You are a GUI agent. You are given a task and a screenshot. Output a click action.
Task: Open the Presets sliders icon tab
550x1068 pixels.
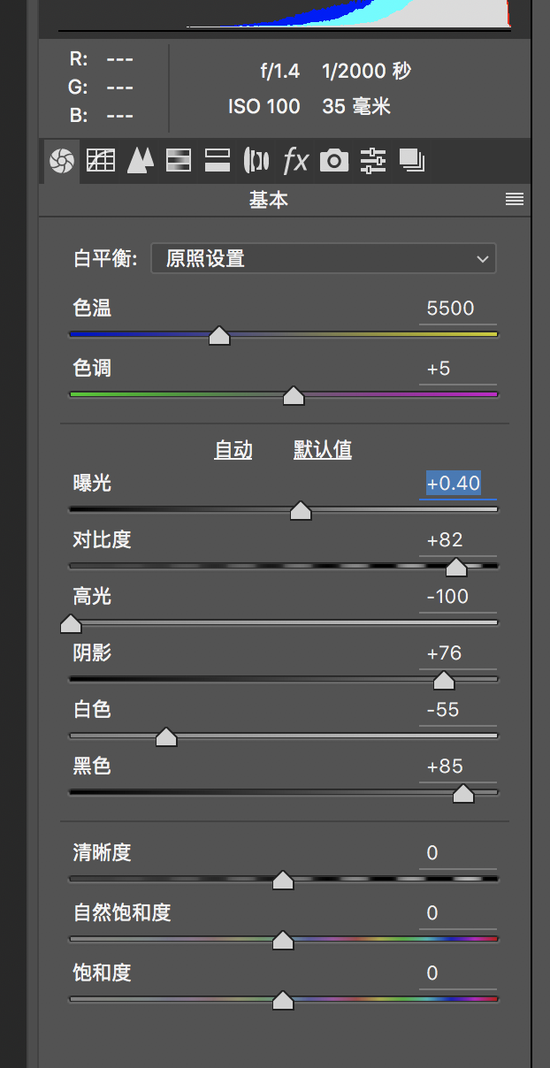[x=373, y=161]
